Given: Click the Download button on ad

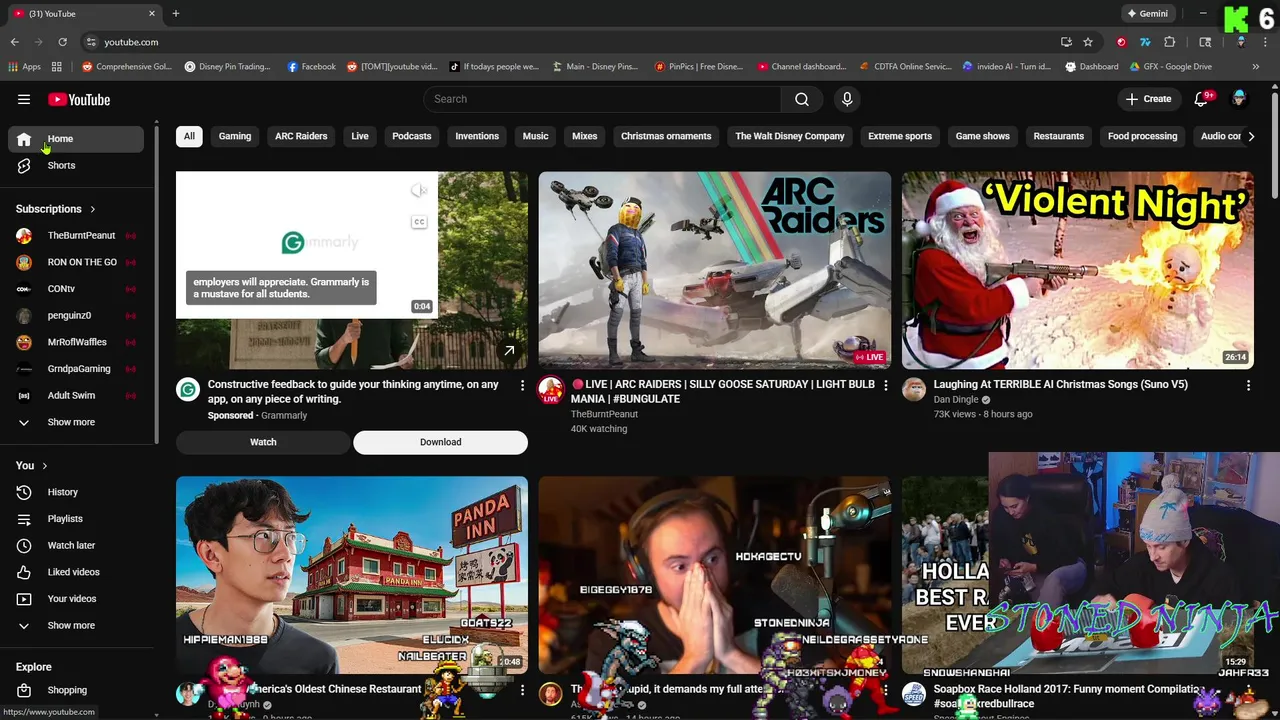Looking at the screenshot, I should (x=440, y=442).
